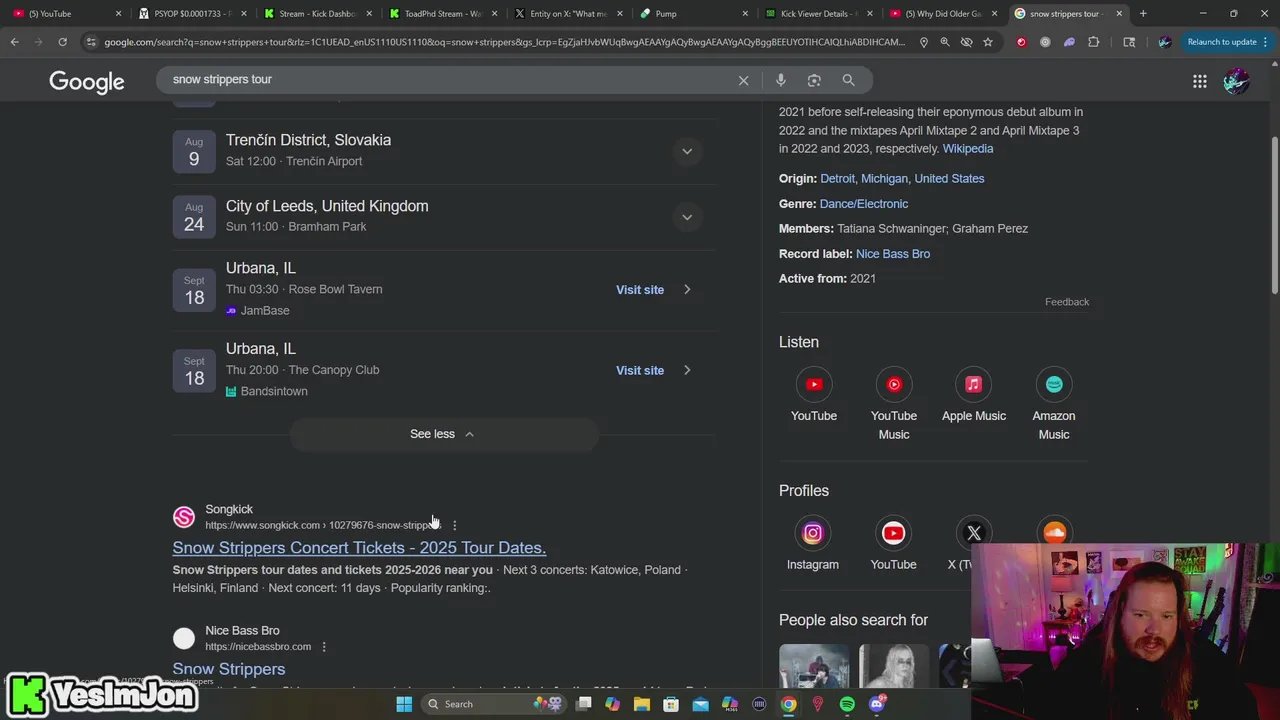Click Visit site for Rose Bowl Tavern

pos(640,290)
